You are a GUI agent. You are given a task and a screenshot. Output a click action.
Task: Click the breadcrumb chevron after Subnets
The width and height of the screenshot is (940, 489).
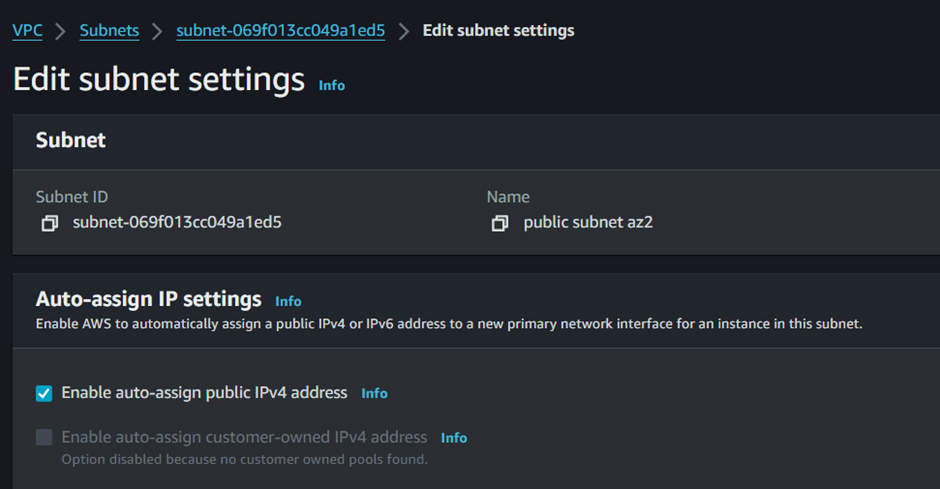pos(157,31)
